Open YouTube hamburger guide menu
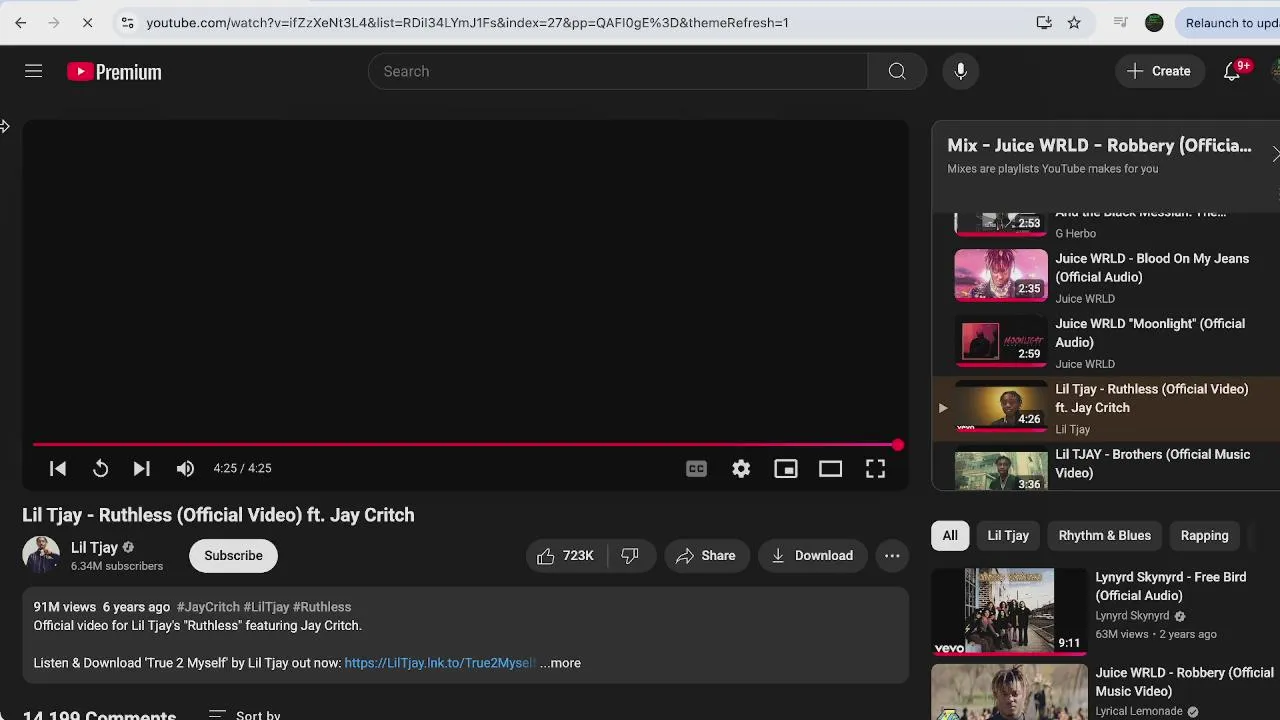Viewport: 1280px width, 720px height. point(33,71)
